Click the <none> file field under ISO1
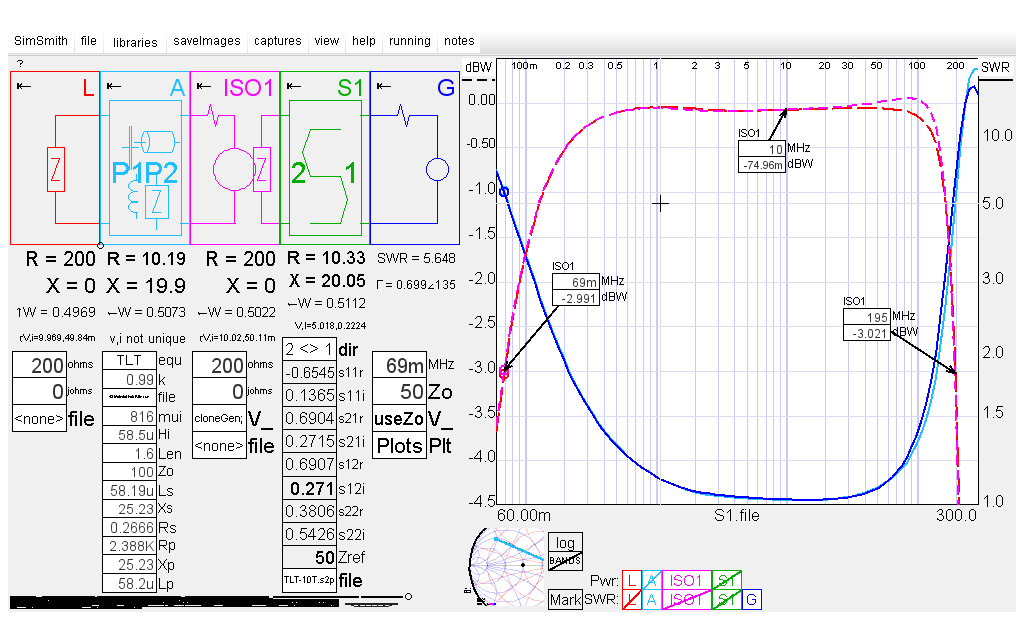This screenshot has width=1024, height=620. (x=219, y=446)
